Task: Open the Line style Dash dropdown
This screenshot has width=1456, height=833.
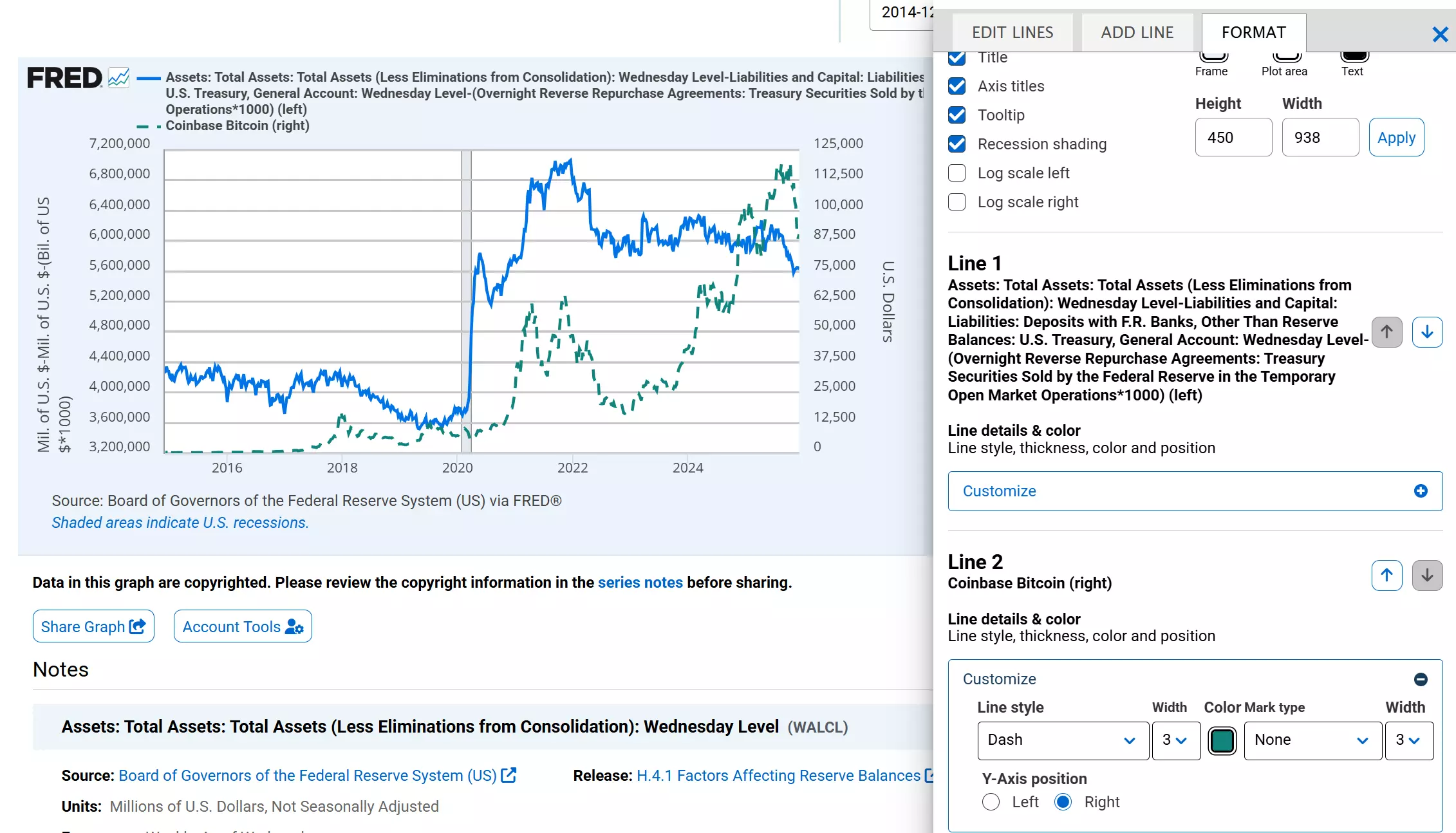Action: [1063, 740]
